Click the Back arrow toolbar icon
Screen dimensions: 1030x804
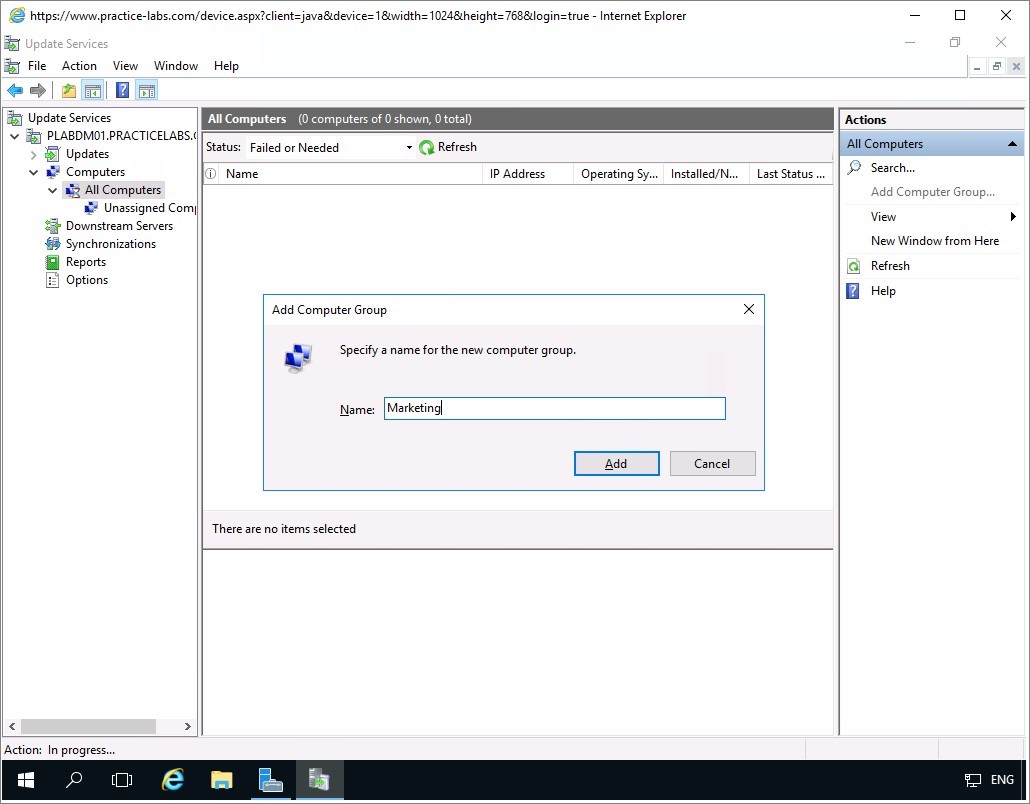coord(15,91)
